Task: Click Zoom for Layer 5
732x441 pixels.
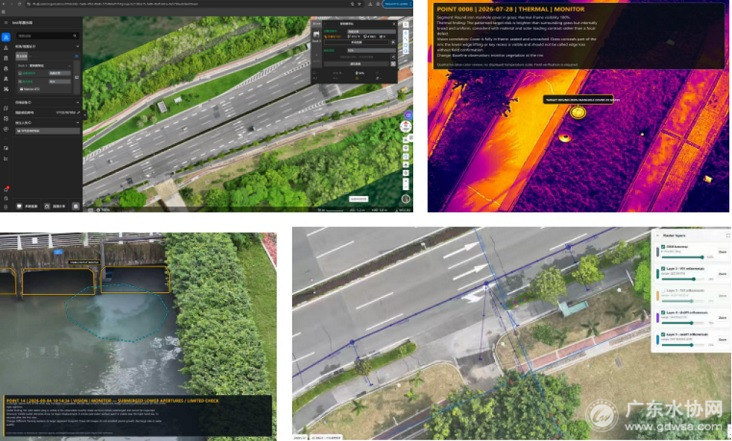Action: pos(722,340)
